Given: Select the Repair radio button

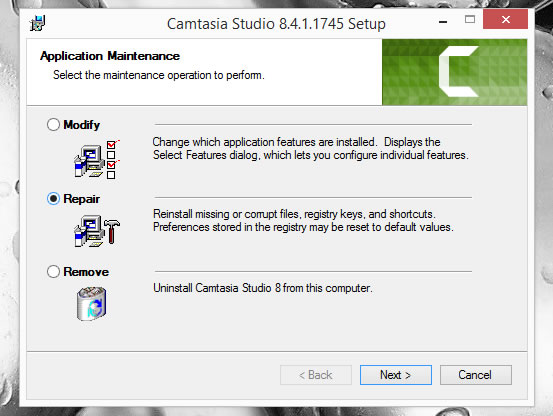Looking at the screenshot, I should coord(53,199).
